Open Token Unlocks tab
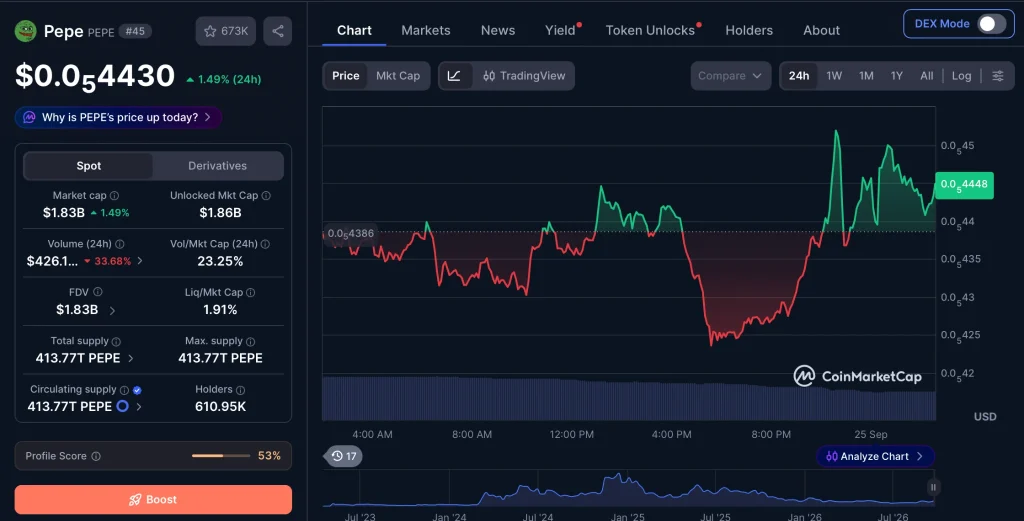The image size is (1024, 521). click(x=650, y=30)
